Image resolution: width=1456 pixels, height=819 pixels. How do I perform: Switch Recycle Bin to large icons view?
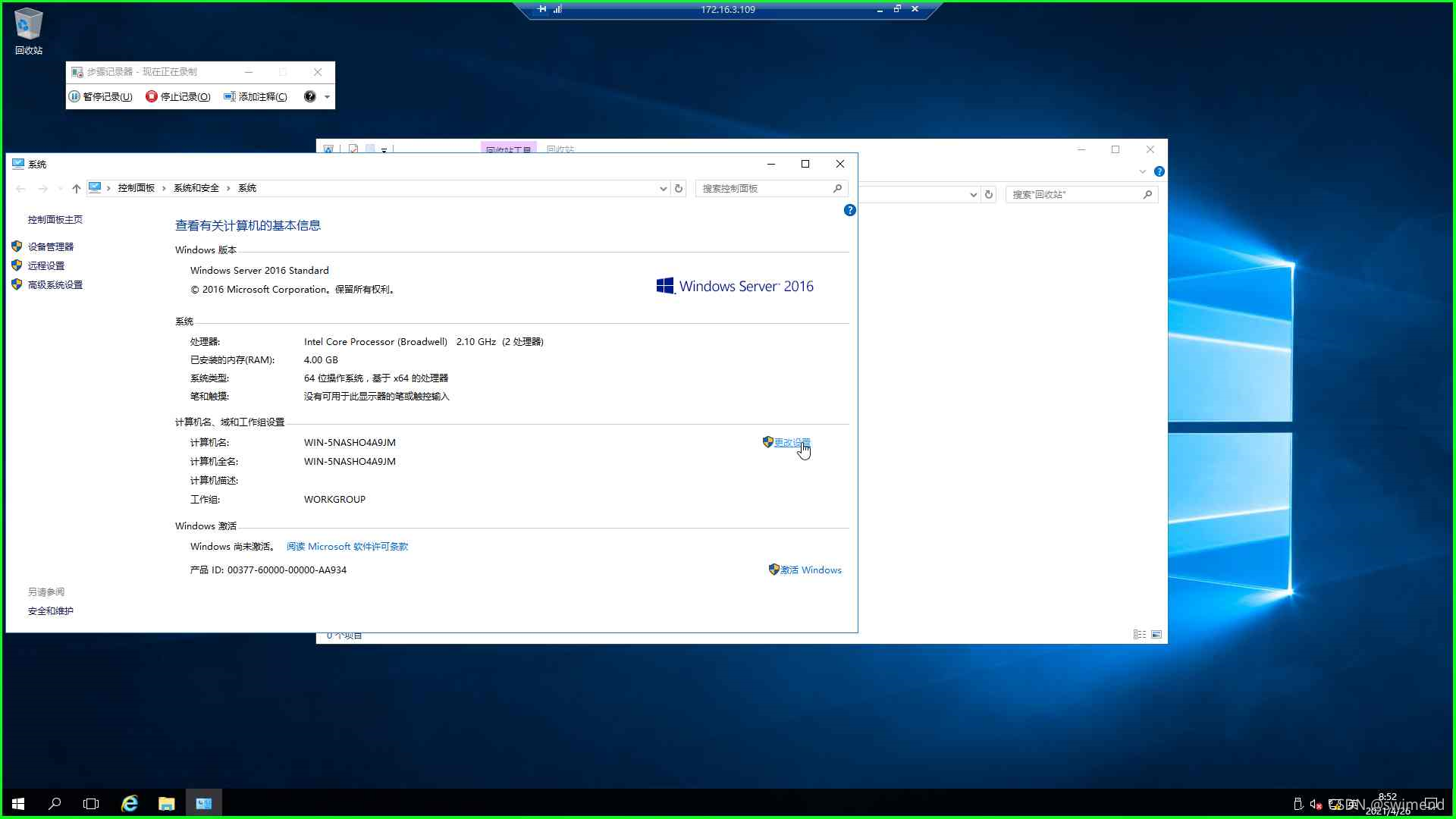(1156, 635)
